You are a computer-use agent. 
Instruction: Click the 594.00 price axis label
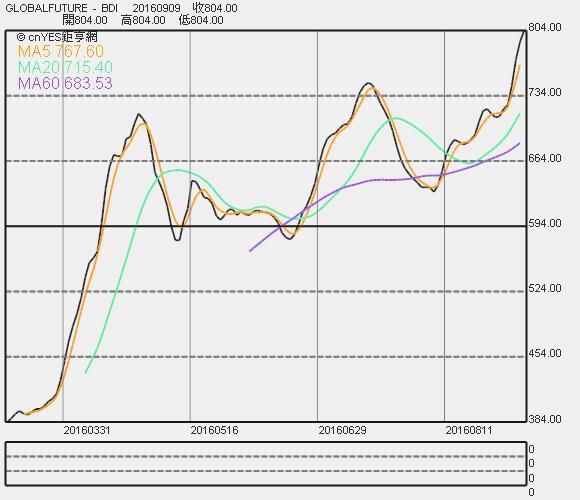545,223
